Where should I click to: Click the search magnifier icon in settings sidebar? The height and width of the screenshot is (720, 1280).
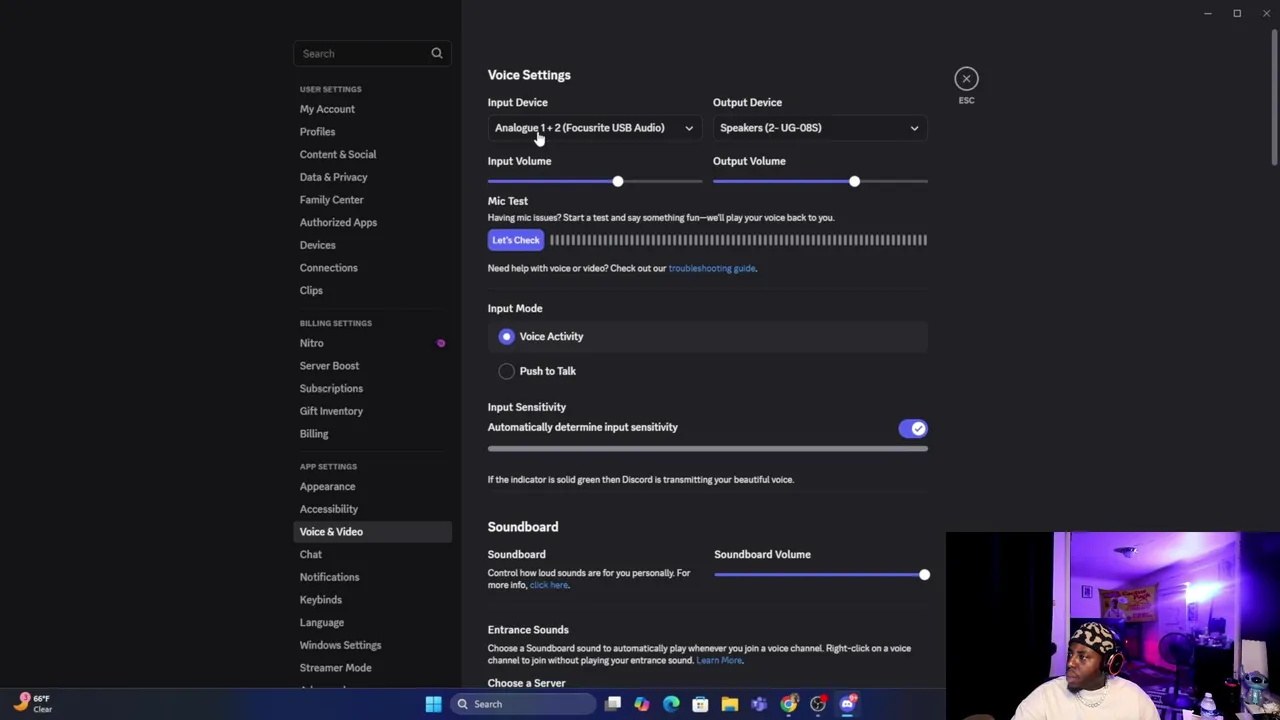point(437,53)
